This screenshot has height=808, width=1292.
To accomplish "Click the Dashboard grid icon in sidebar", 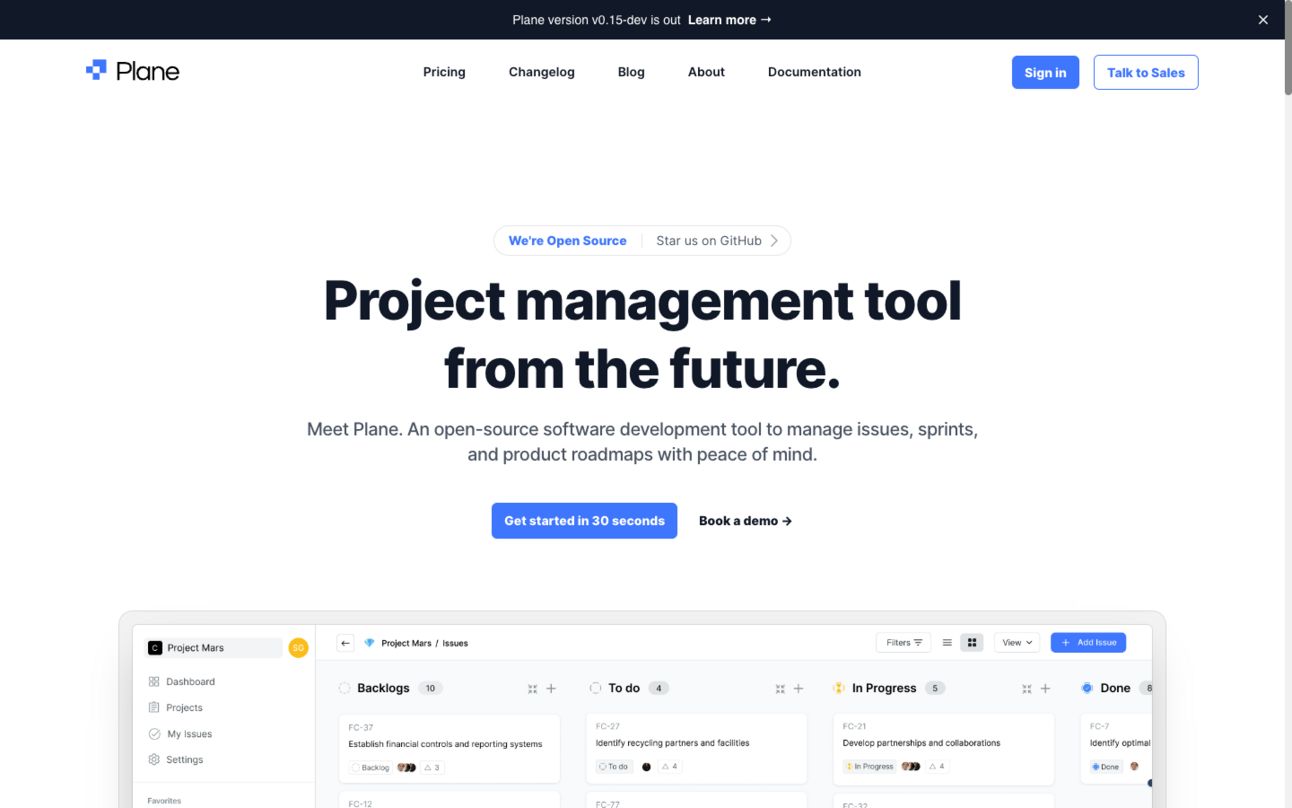I will coord(154,682).
